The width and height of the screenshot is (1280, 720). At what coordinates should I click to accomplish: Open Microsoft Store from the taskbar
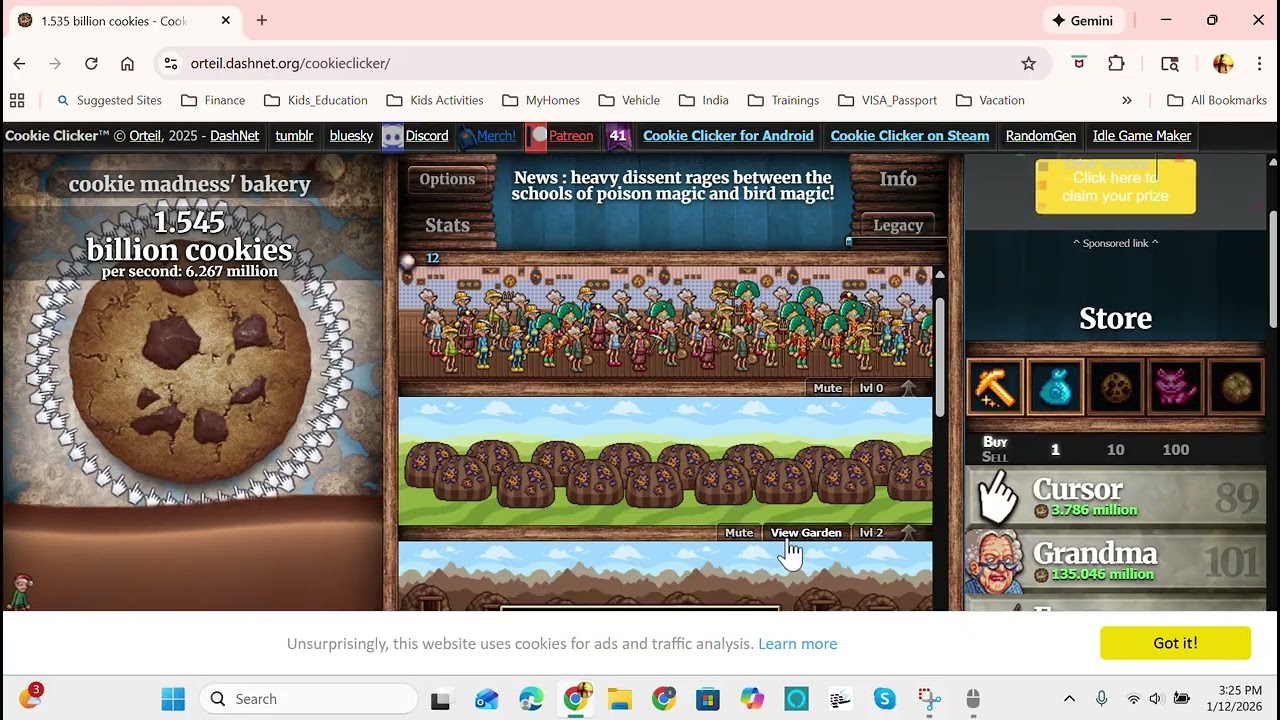(708, 699)
